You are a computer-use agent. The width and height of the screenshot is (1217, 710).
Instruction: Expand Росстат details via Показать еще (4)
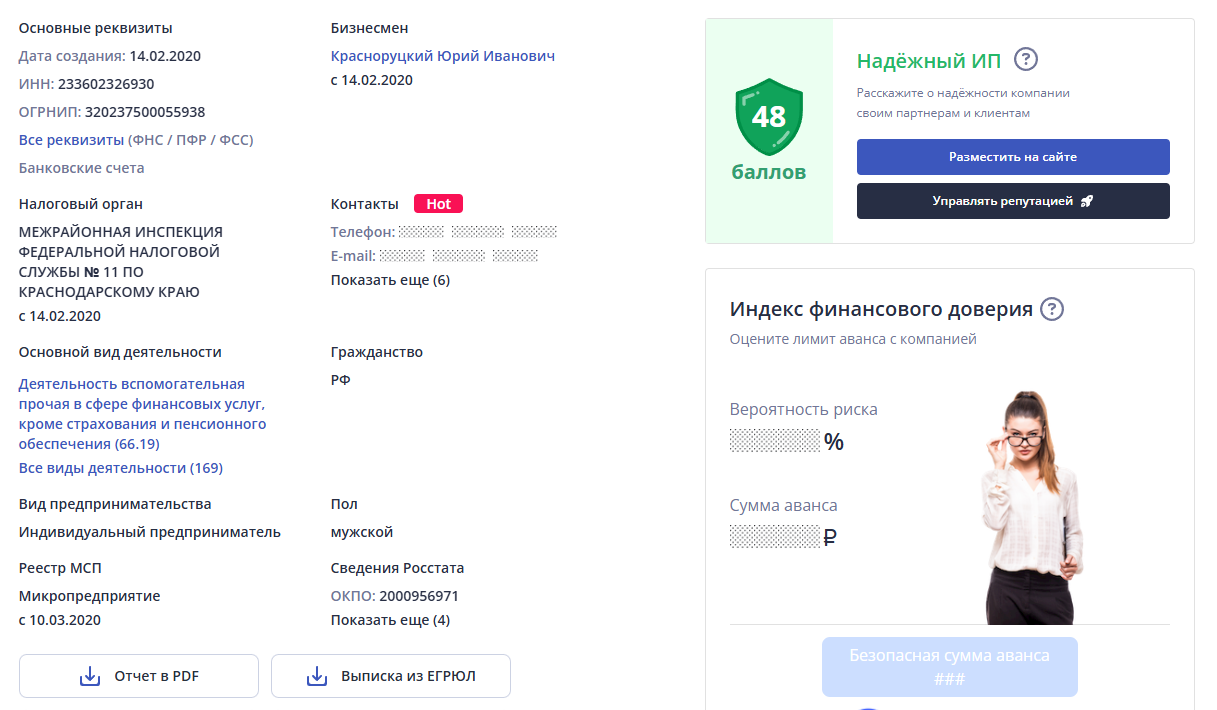(390, 620)
